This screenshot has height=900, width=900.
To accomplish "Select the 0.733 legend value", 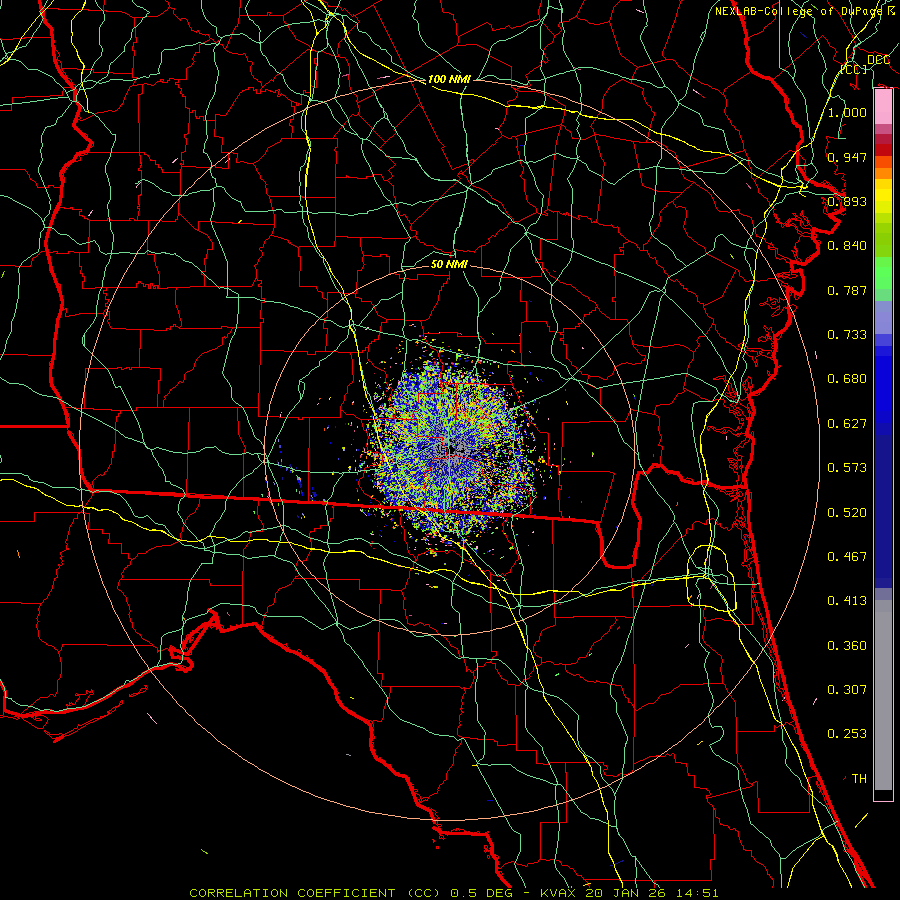I will point(847,335).
